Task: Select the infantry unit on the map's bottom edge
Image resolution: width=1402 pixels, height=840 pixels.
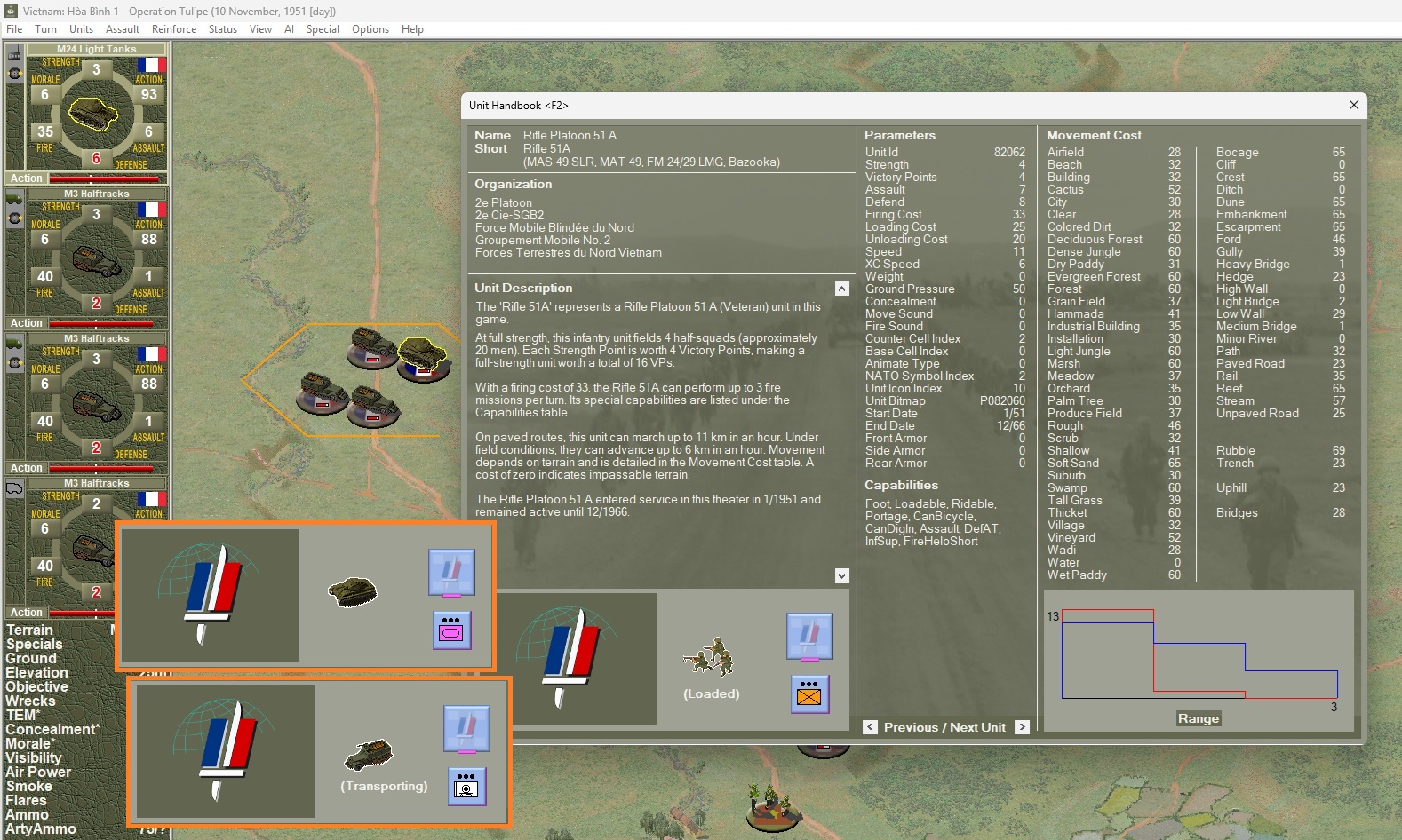Action: click(x=772, y=807)
